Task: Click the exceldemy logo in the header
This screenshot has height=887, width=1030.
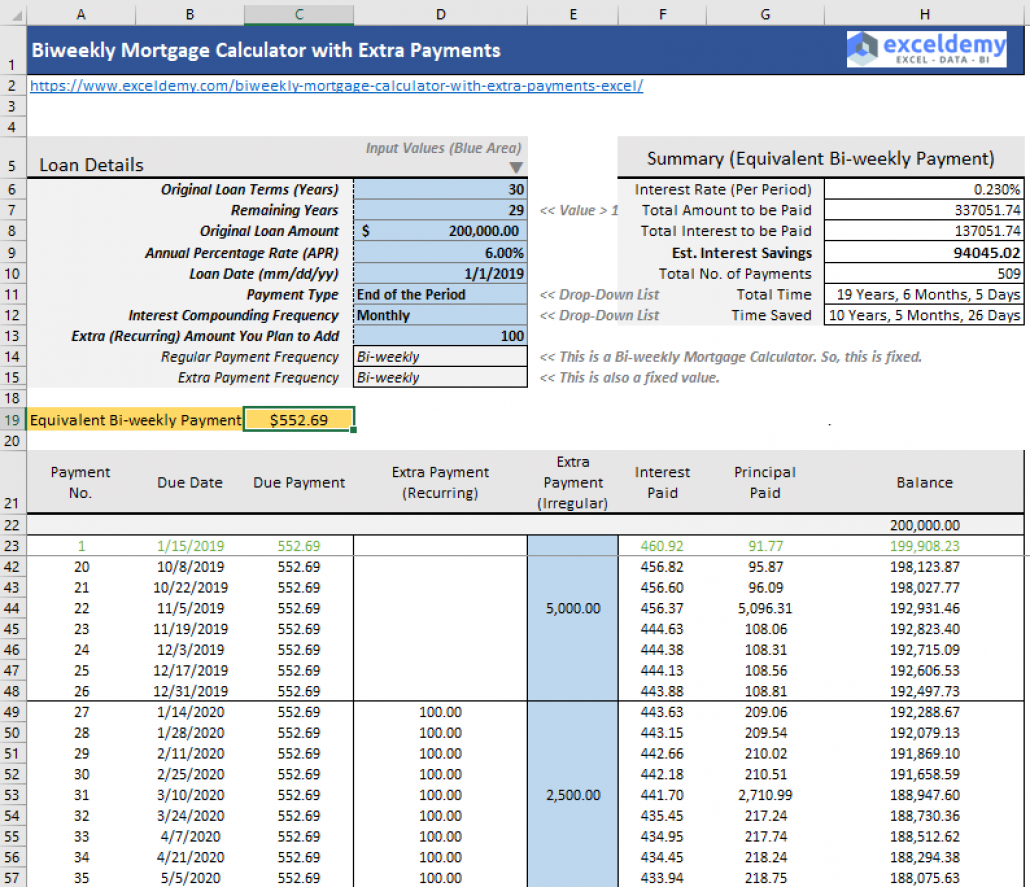Action: coord(926,49)
